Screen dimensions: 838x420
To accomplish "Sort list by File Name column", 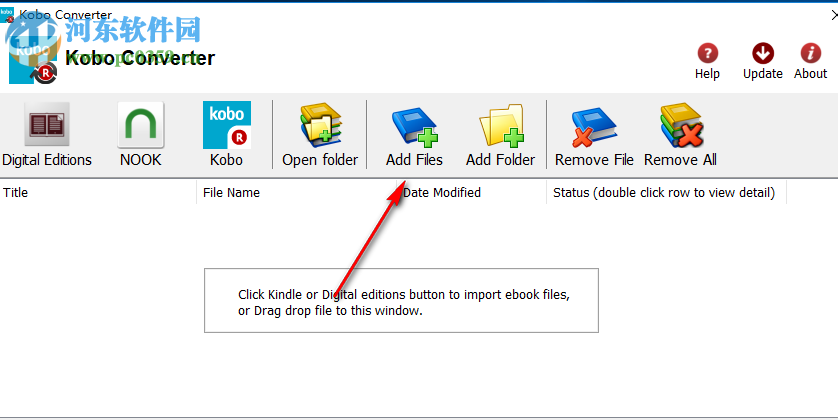I will [x=297, y=192].
